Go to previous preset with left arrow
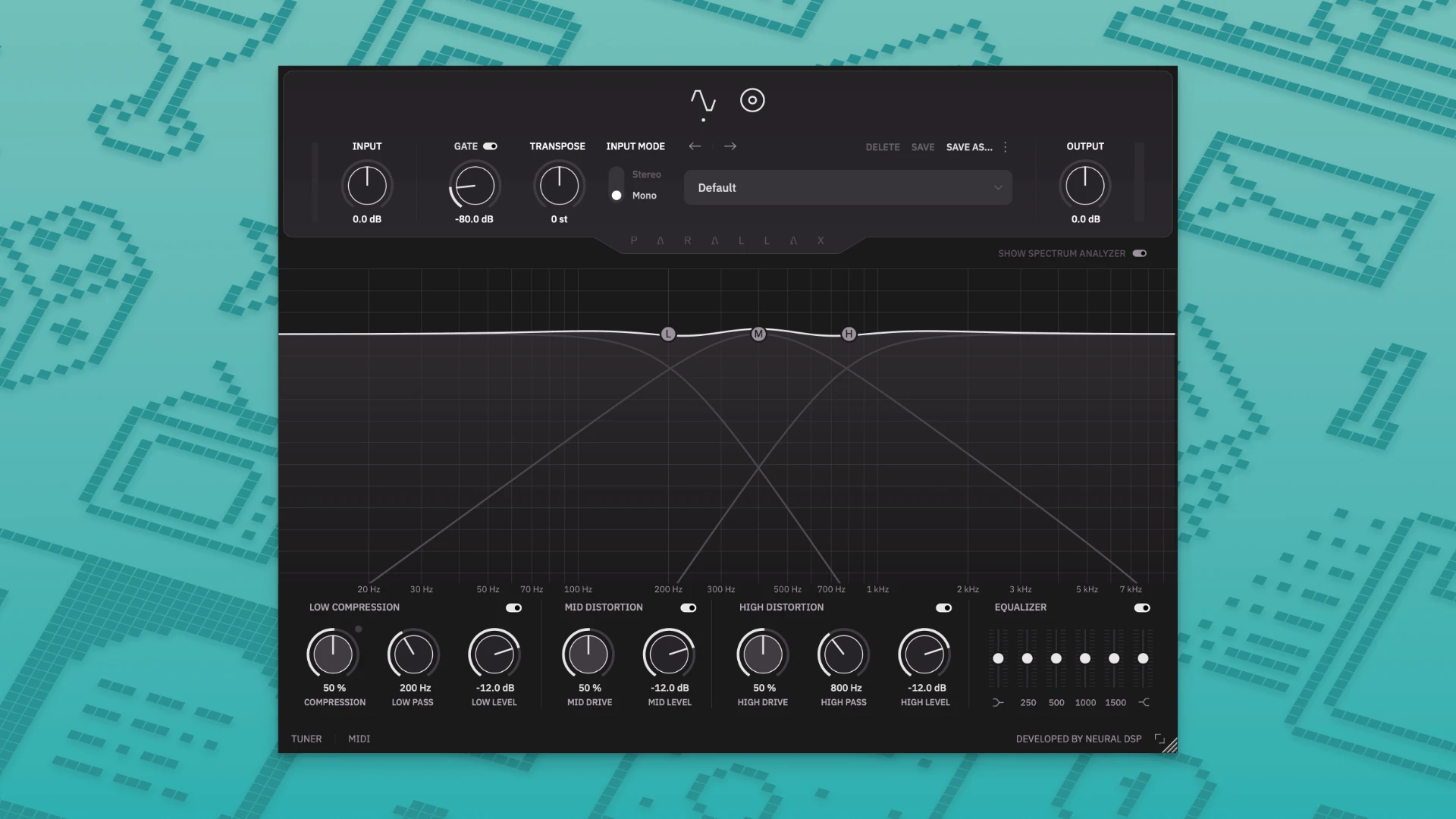 [x=694, y=146]
